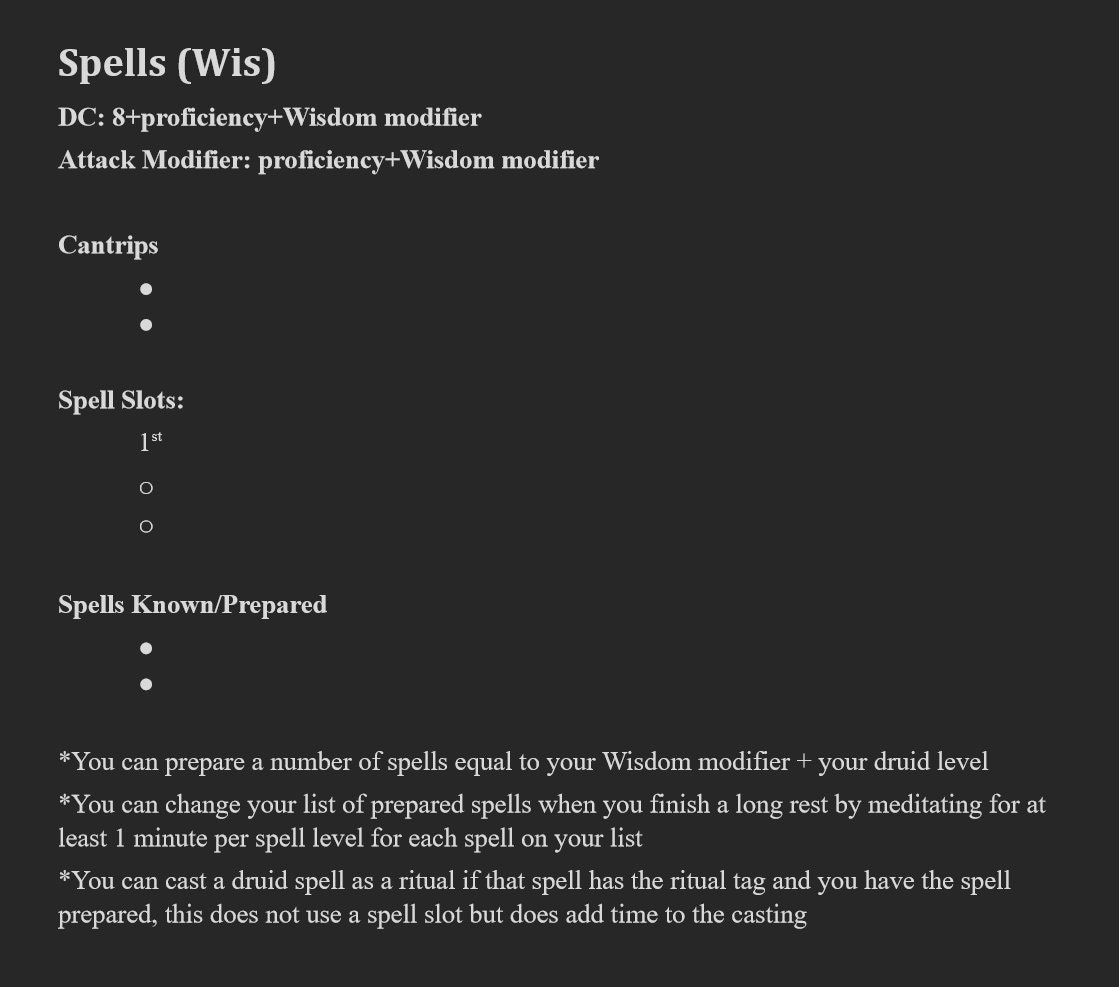The height and width of the screenshot is (987, 1119).
Task: Mark the first 1st-level spell slot circle
Action: [x=146, y=488]
